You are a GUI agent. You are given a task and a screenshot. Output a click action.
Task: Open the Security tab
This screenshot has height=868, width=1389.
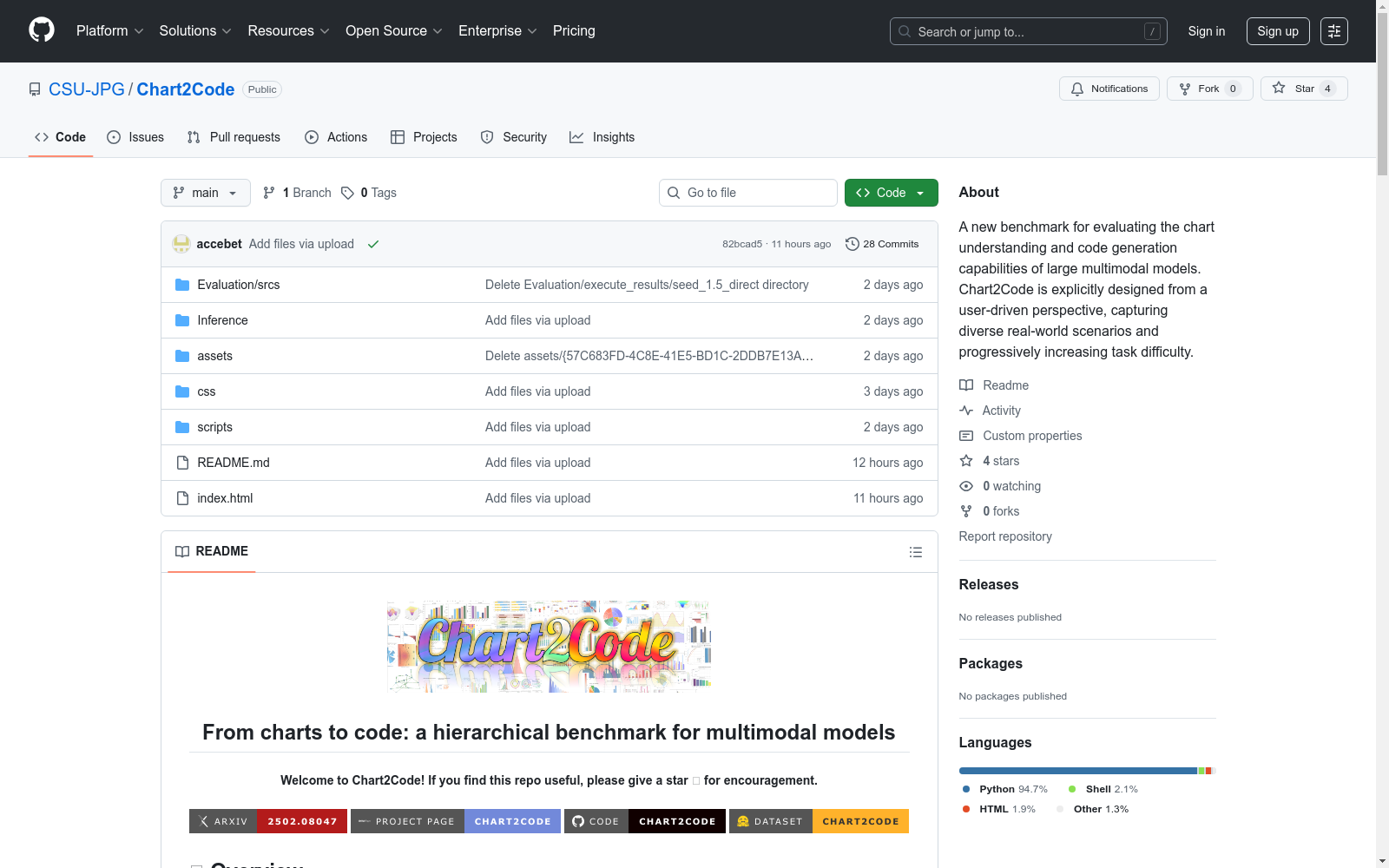click(x=514, y=137)
